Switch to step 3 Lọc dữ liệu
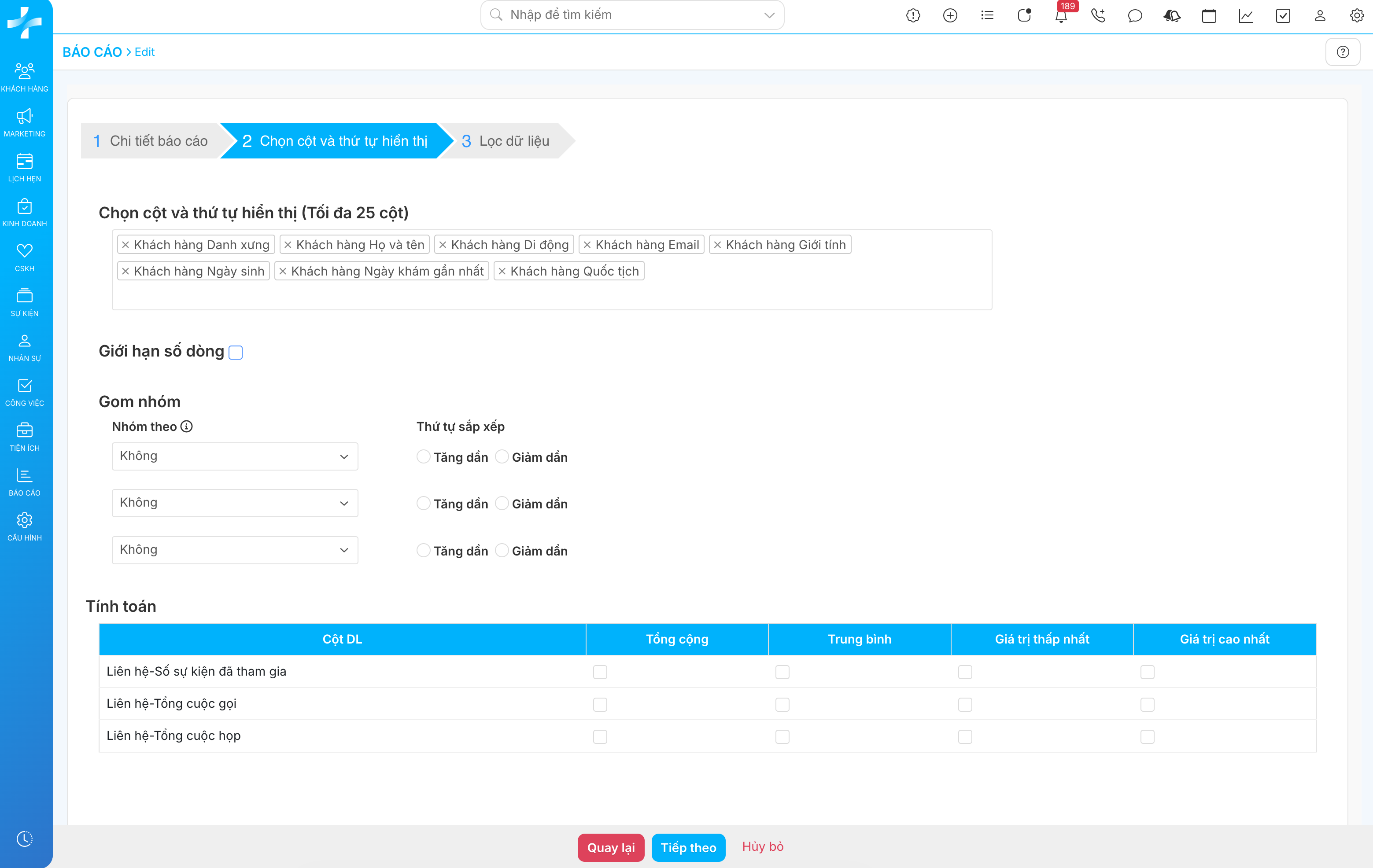Viewport: 1373px width, 868px height. tap(506, 141)
